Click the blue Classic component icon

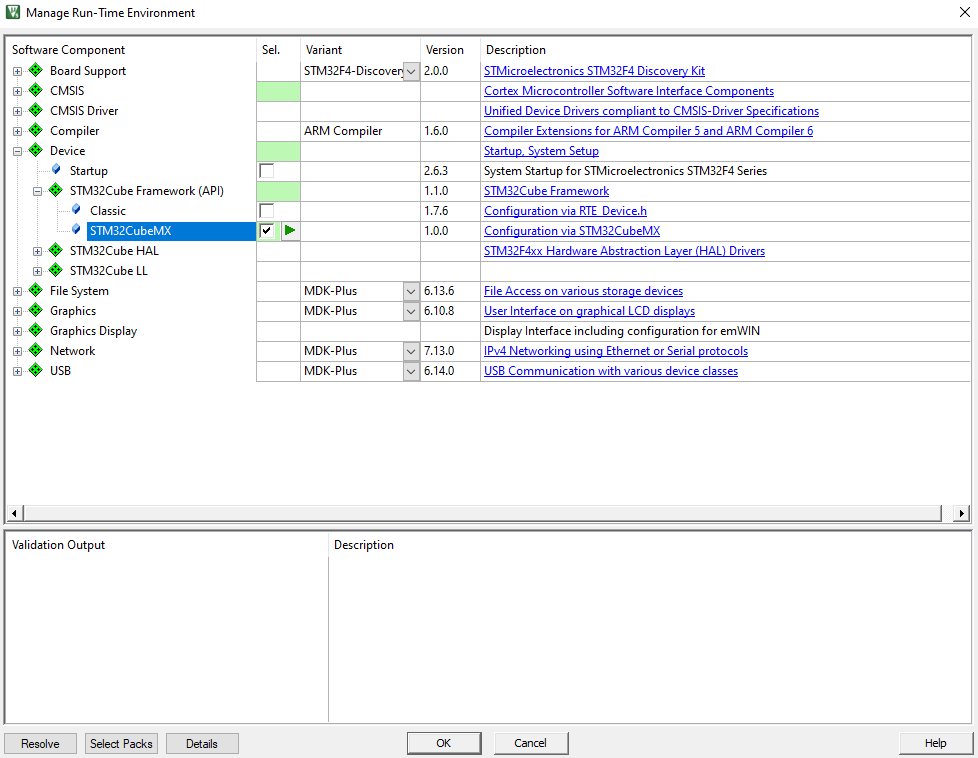tap(76, 210)
